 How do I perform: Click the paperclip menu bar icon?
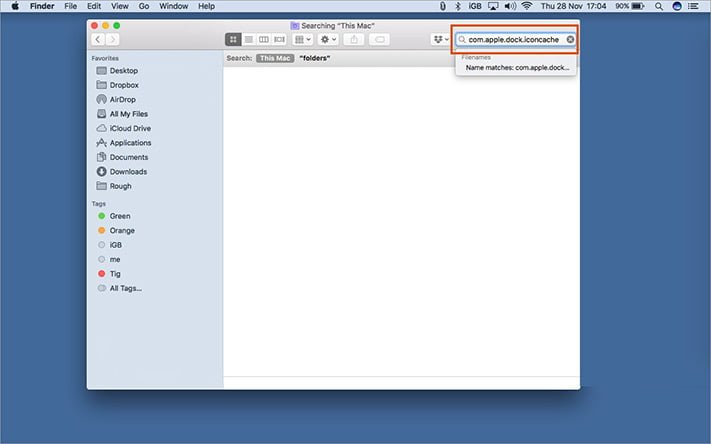coord(443,6)
